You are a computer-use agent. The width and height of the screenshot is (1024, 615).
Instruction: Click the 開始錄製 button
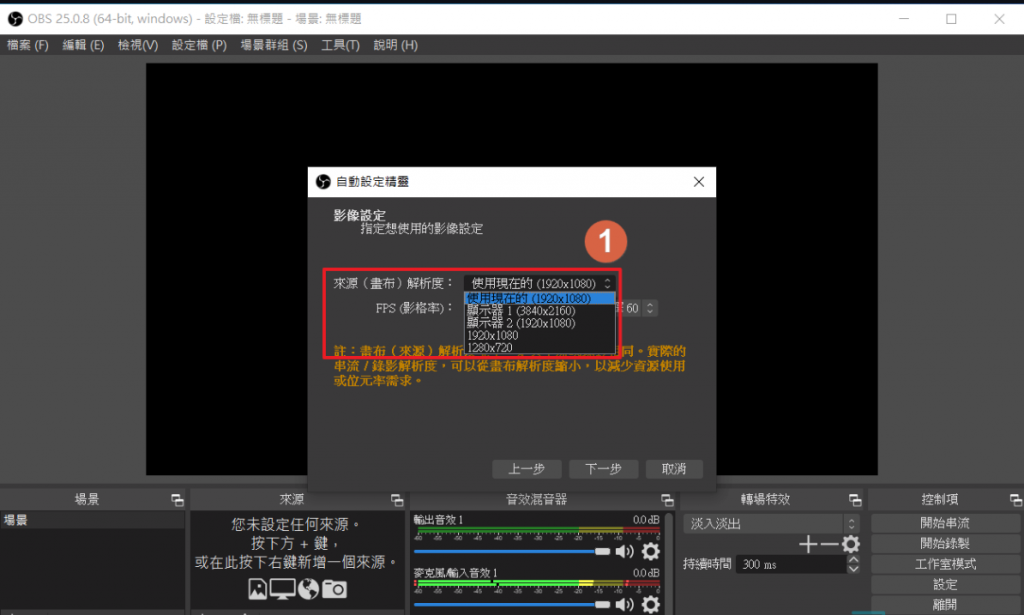(x=945, y=543)
